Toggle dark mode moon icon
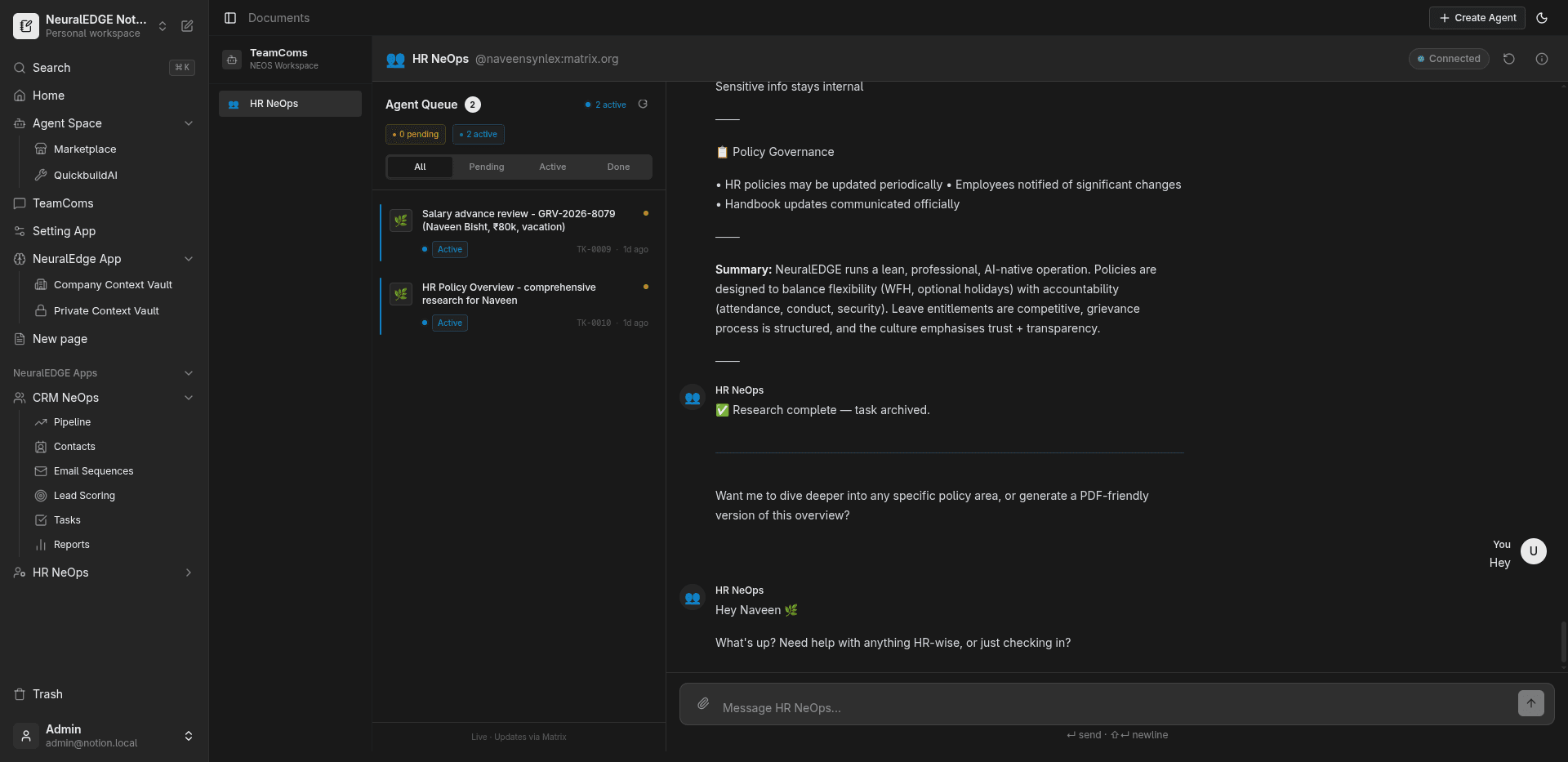This screenshot has width=1568, height=762. pyautogui.click(x=1541, y=18)
